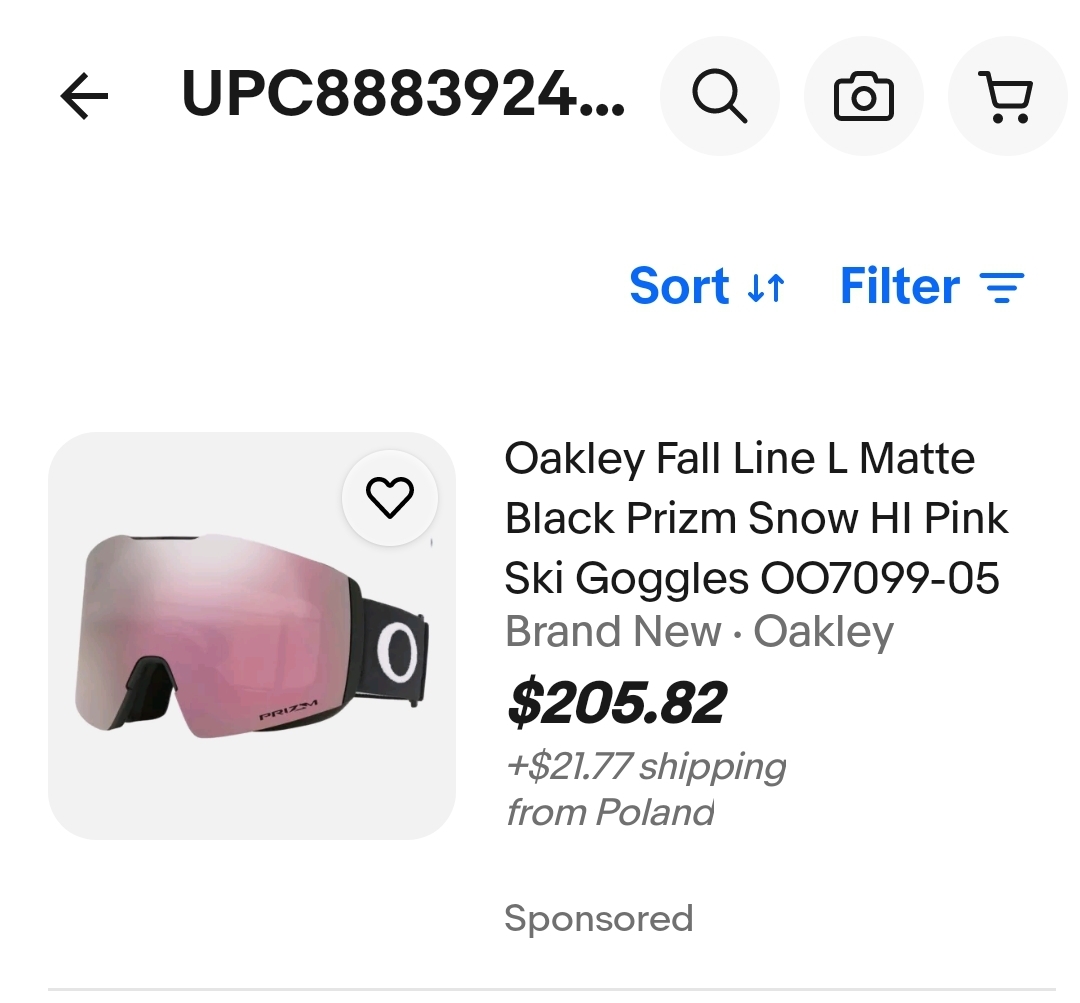Open image search via the camera icon
1080x1003 pixels.
[864, 96]
